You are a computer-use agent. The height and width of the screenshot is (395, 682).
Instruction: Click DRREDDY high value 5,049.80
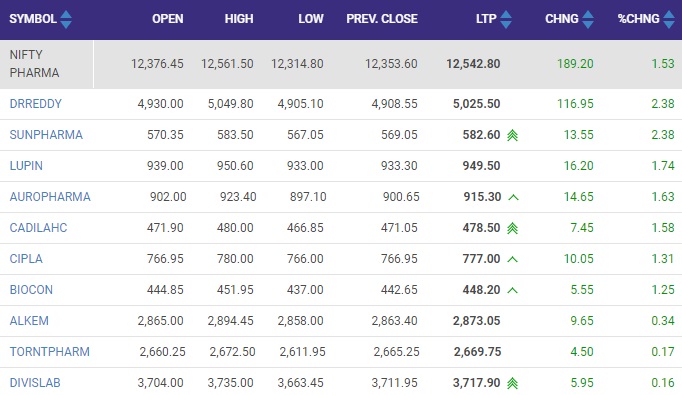click(231, 104)
